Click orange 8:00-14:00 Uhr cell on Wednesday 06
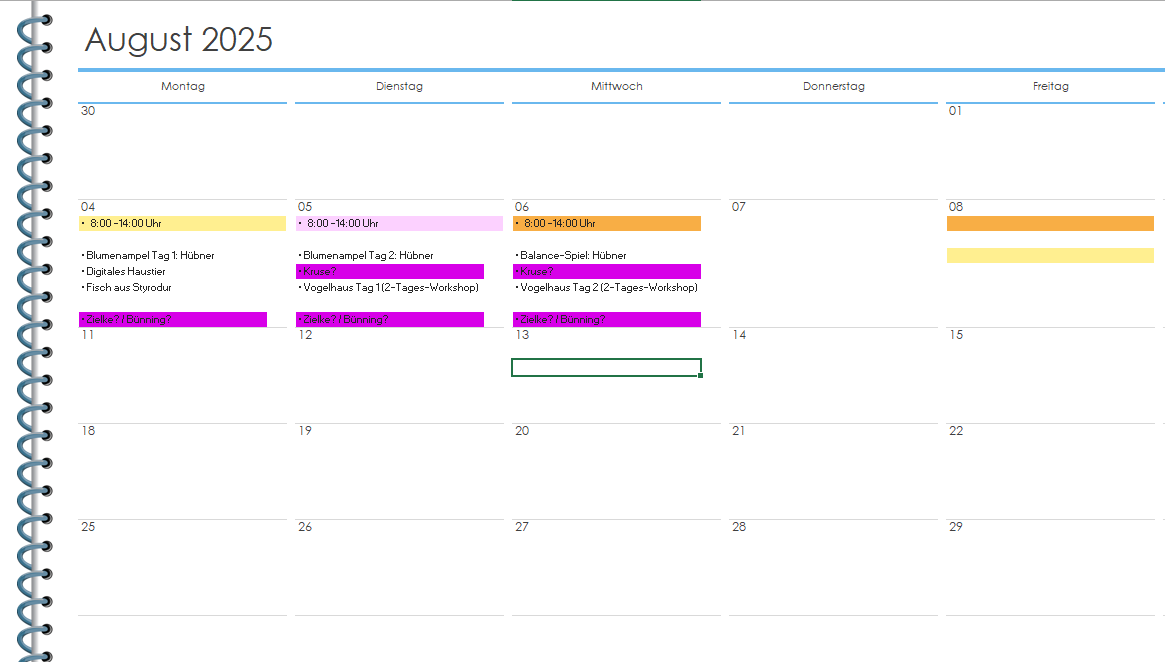 [x=607, y=224]
